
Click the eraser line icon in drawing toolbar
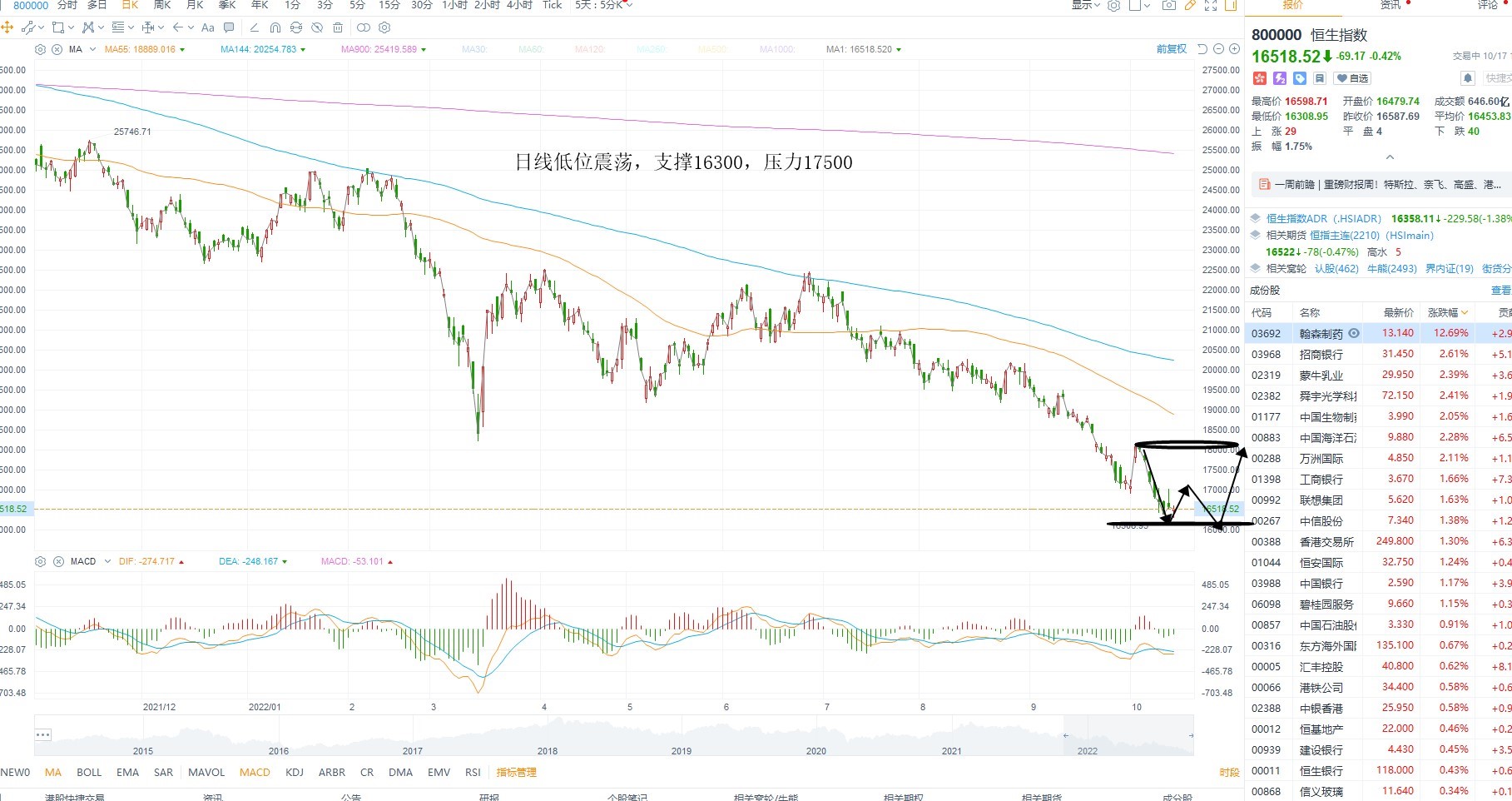tap(255, 27)
